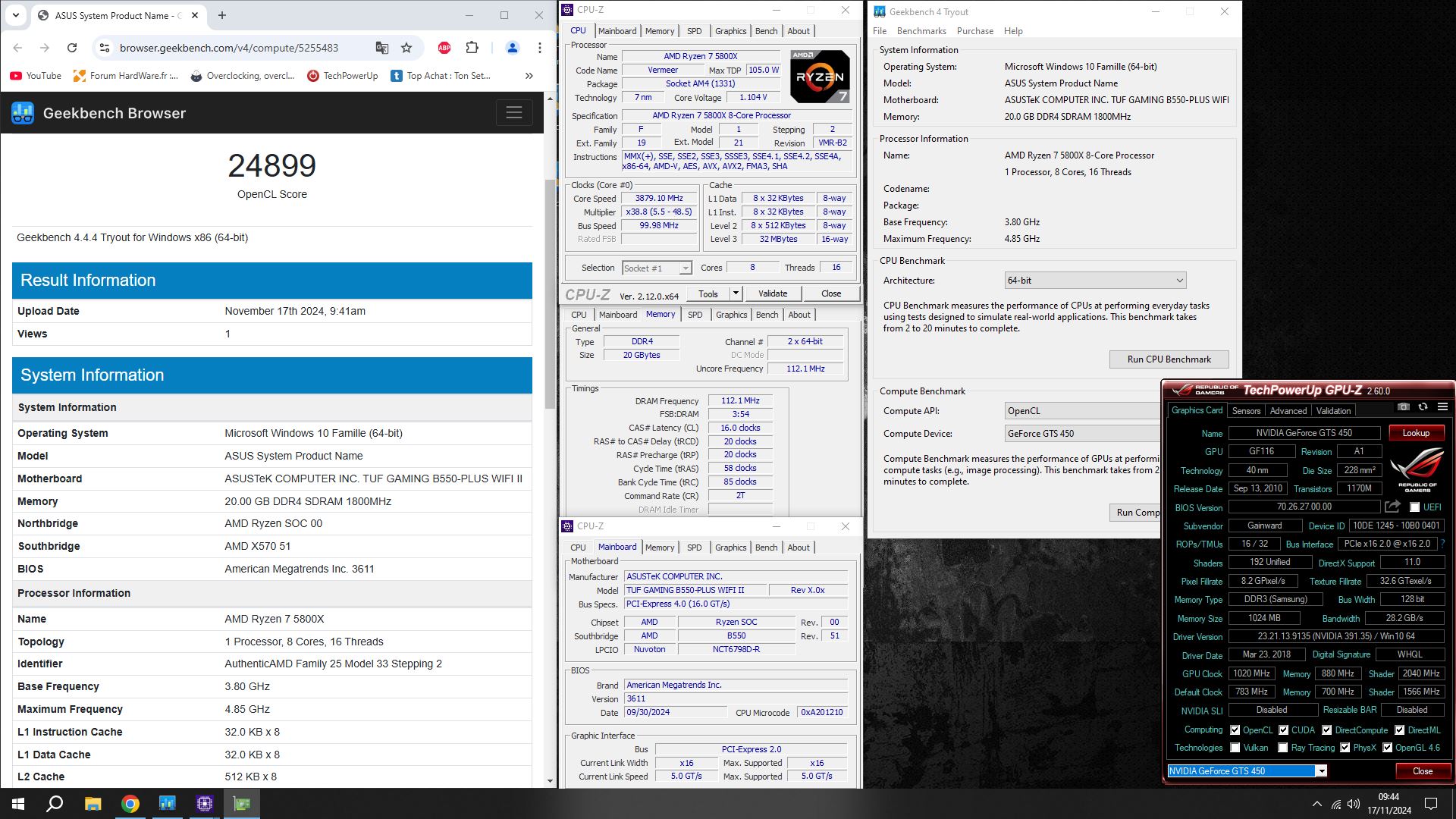Image resolution: width=1456 pixels, height=819 pixels.
Task: Click the Bus Interface question mark icon
Action: 1442,544
